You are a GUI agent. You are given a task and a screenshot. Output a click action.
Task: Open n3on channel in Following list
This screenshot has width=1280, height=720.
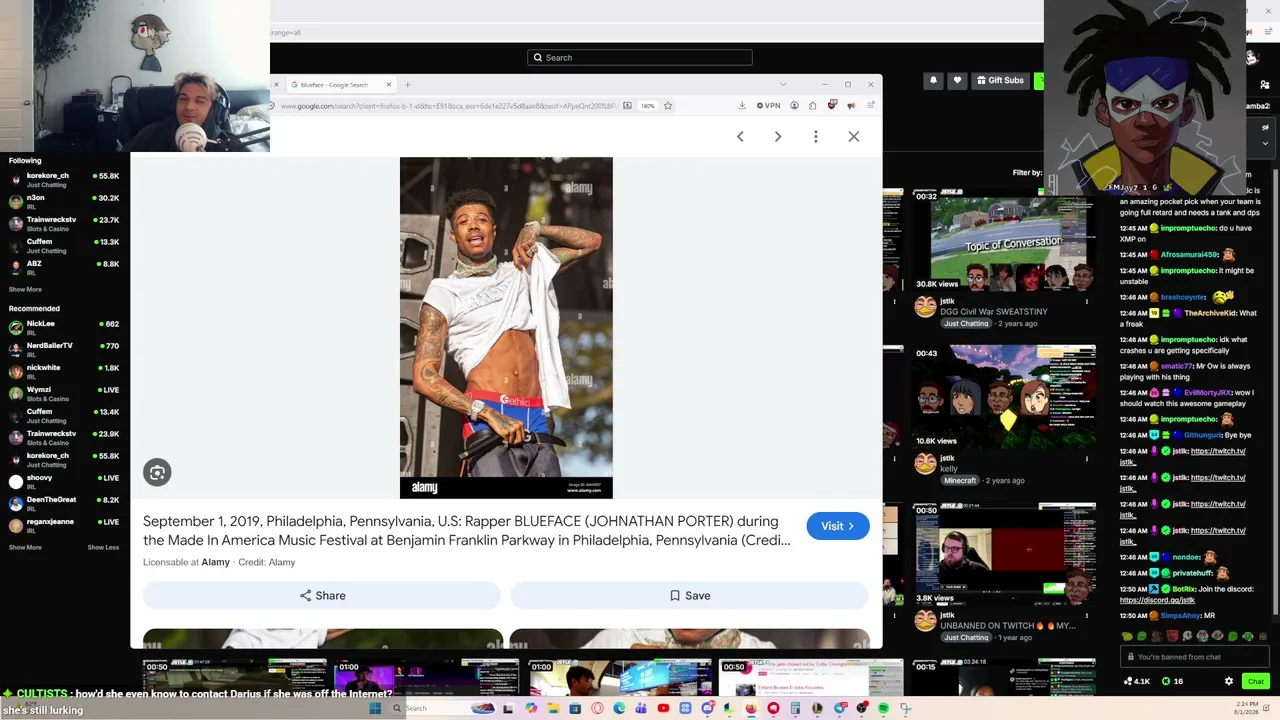click(65, 202)
